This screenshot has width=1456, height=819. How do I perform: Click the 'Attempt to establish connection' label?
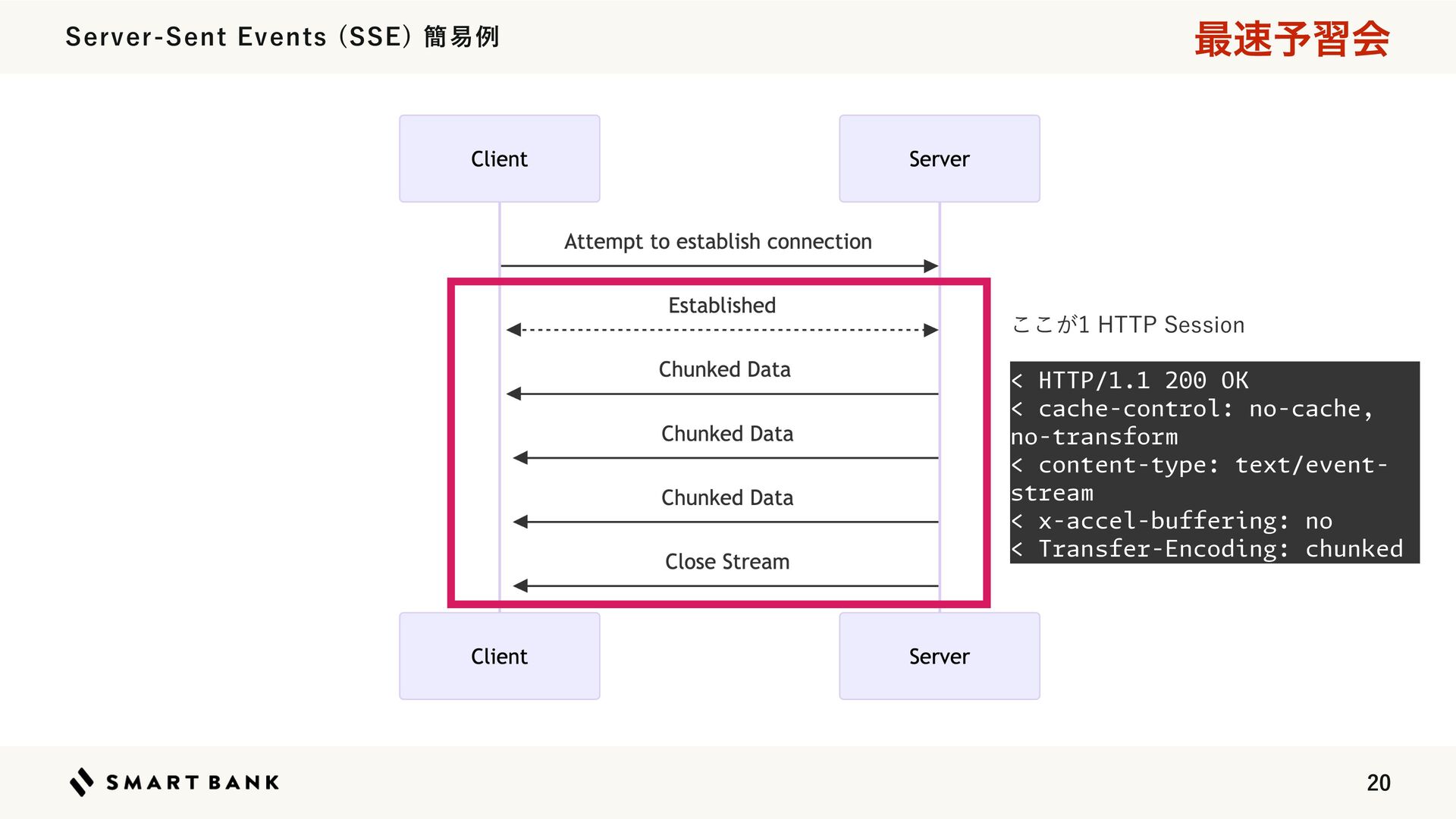point(717,242)
